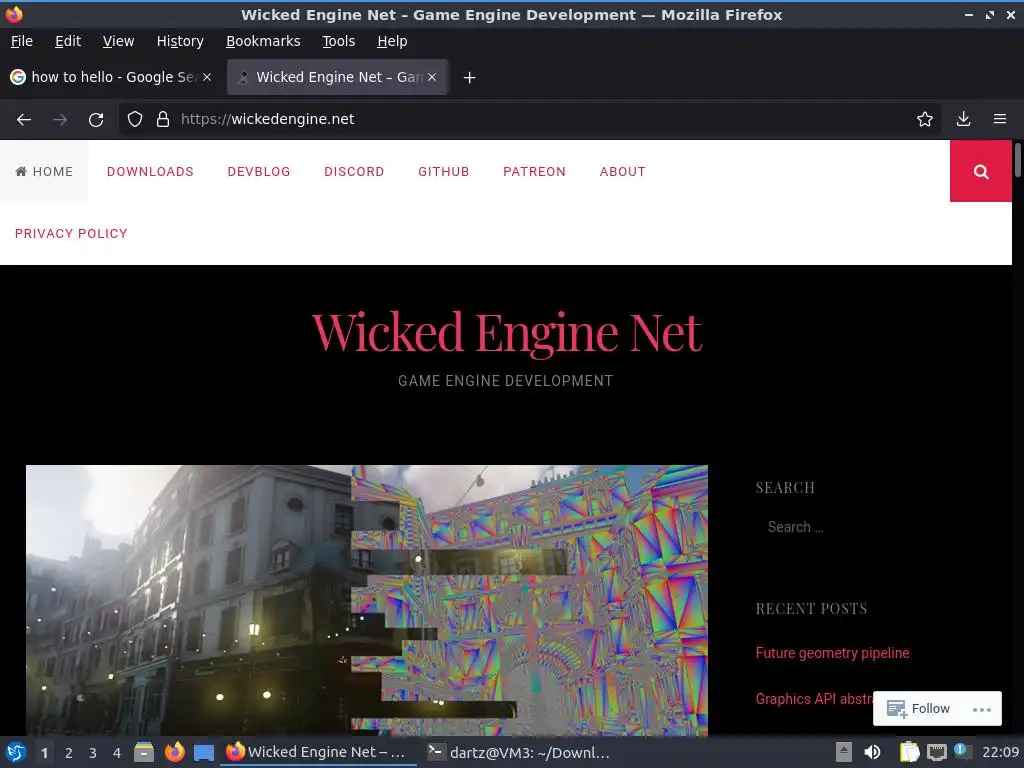Open a new tab with the plus button
Viewport: 1024px width, 768px height.
tap(469, 78)
